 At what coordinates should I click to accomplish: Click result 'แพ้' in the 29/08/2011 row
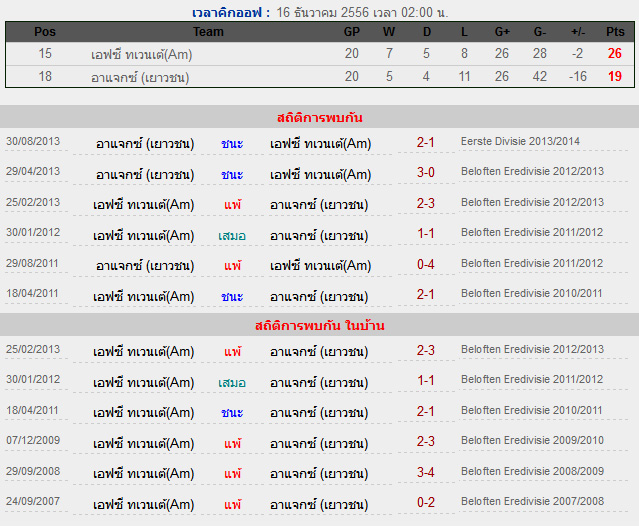(232, 266)
